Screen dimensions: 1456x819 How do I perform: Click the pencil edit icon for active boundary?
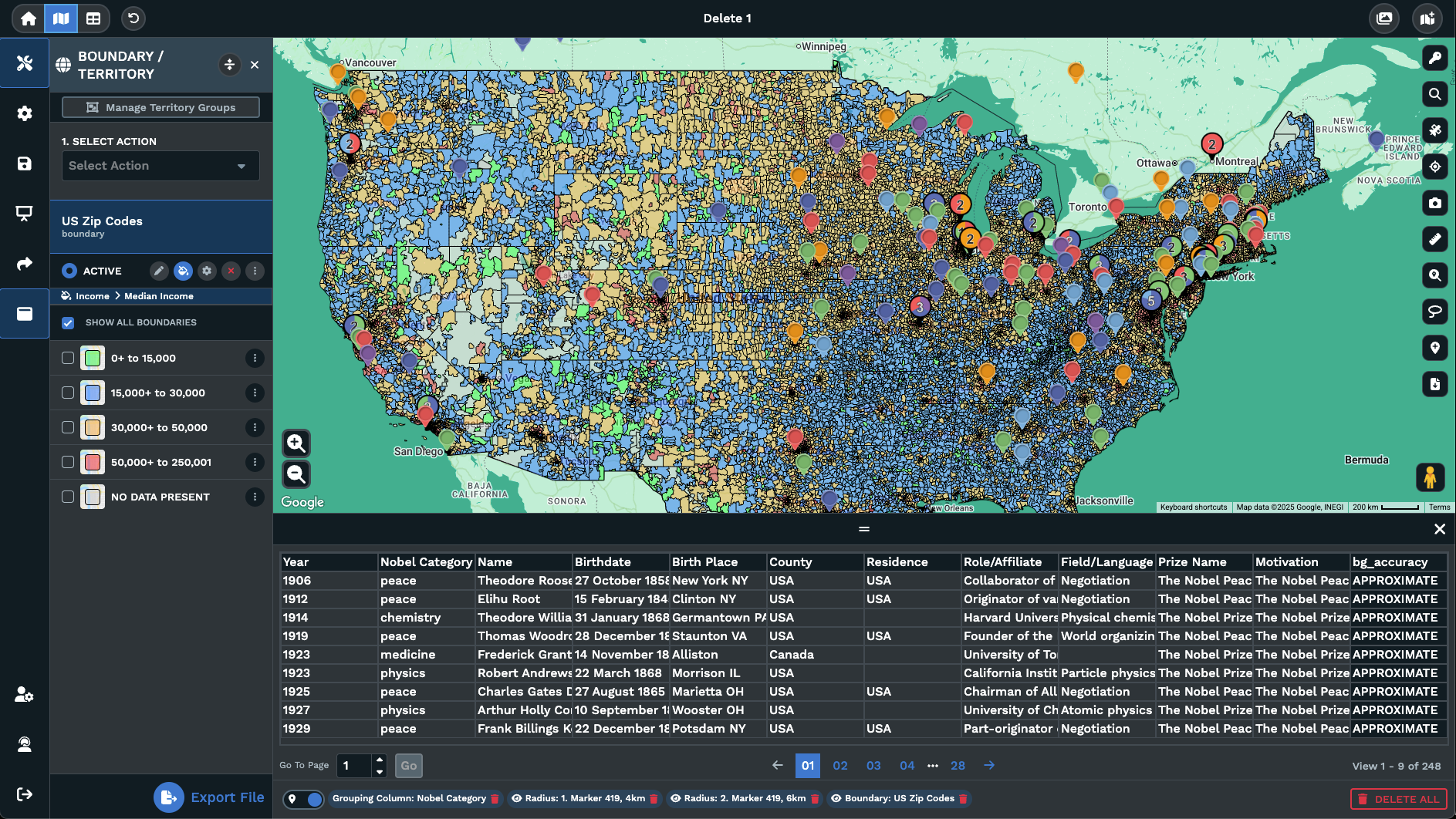(159, 271)
